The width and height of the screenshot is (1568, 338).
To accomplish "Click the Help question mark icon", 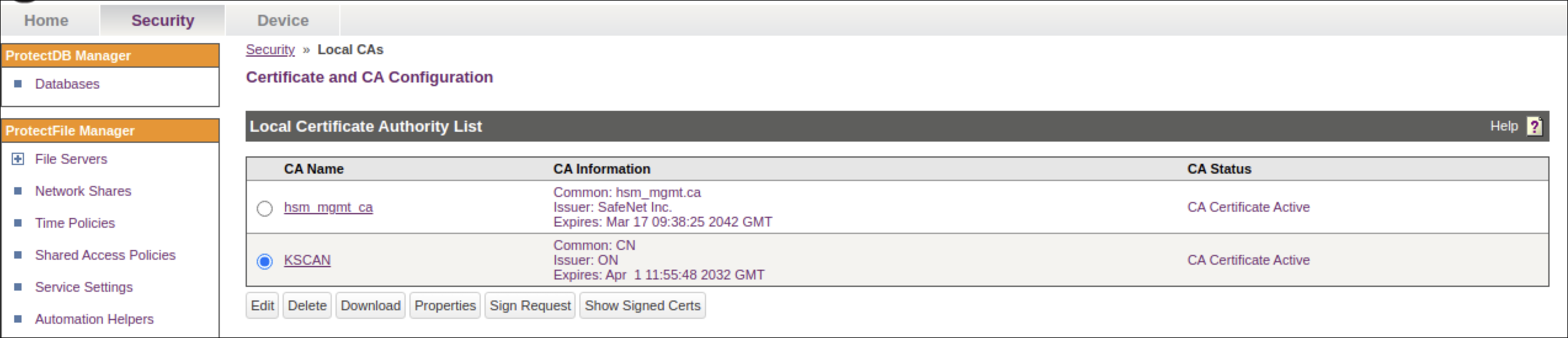I will [x=1534, y=126].
